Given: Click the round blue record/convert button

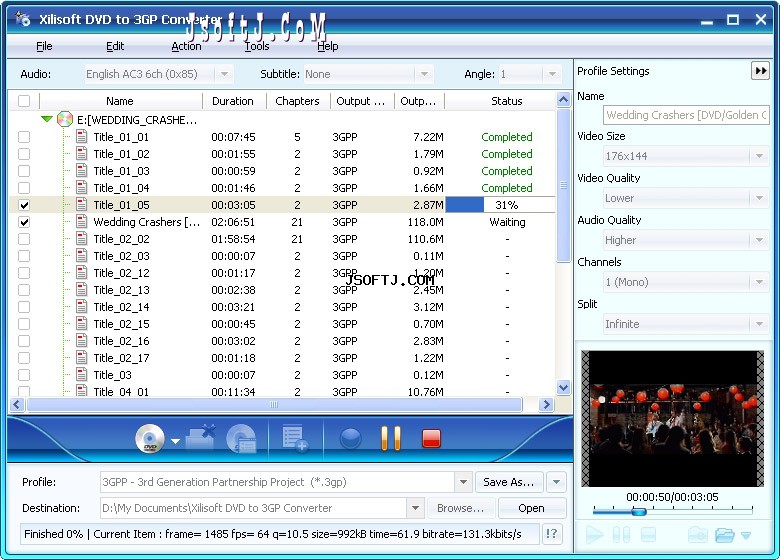Looking at the screenshot, I should pyautogui.click(x=351, y=439).
